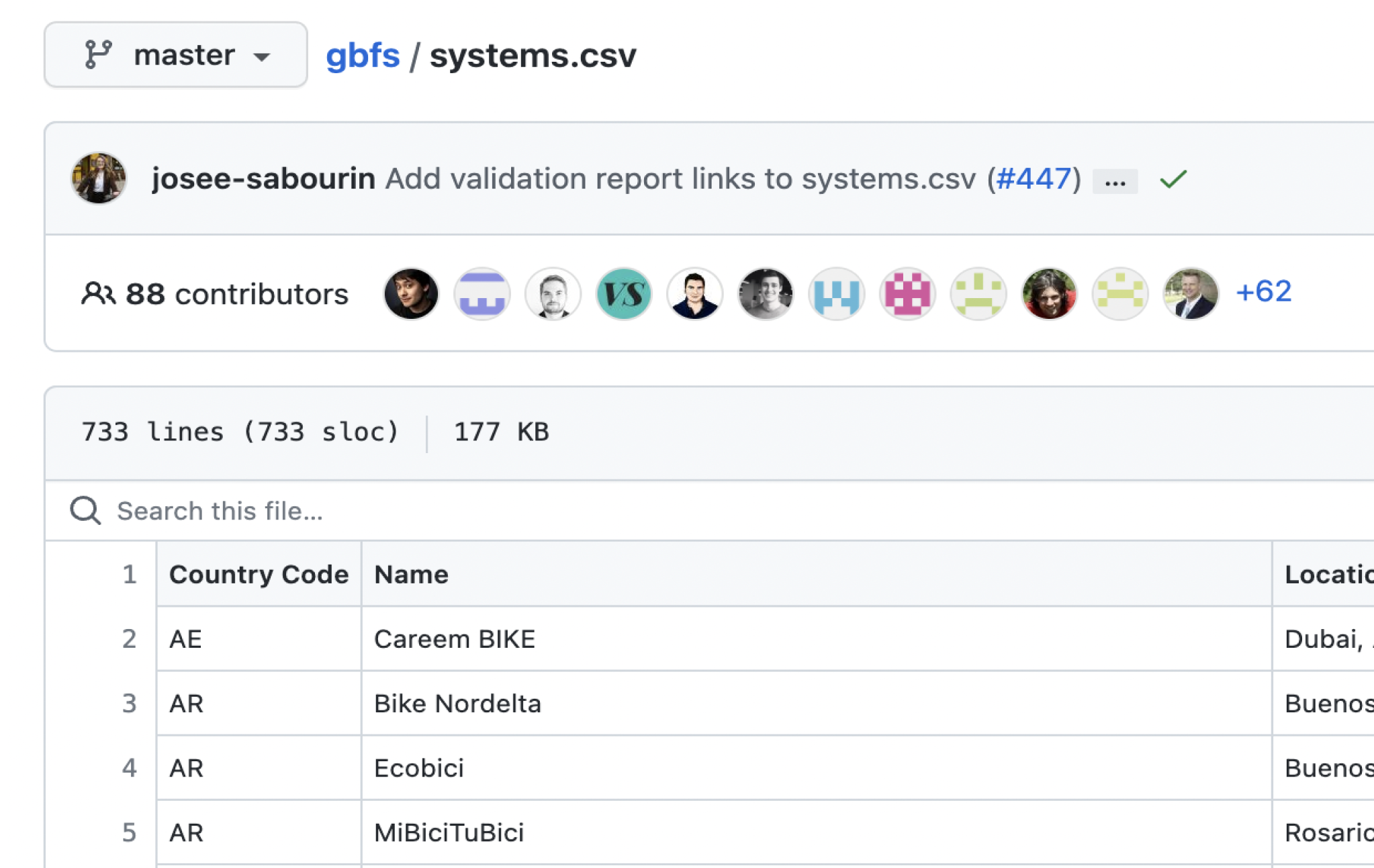This screenshot has width=1374, height=868.
Task: Click the AE country code cell
Action: 259,638
